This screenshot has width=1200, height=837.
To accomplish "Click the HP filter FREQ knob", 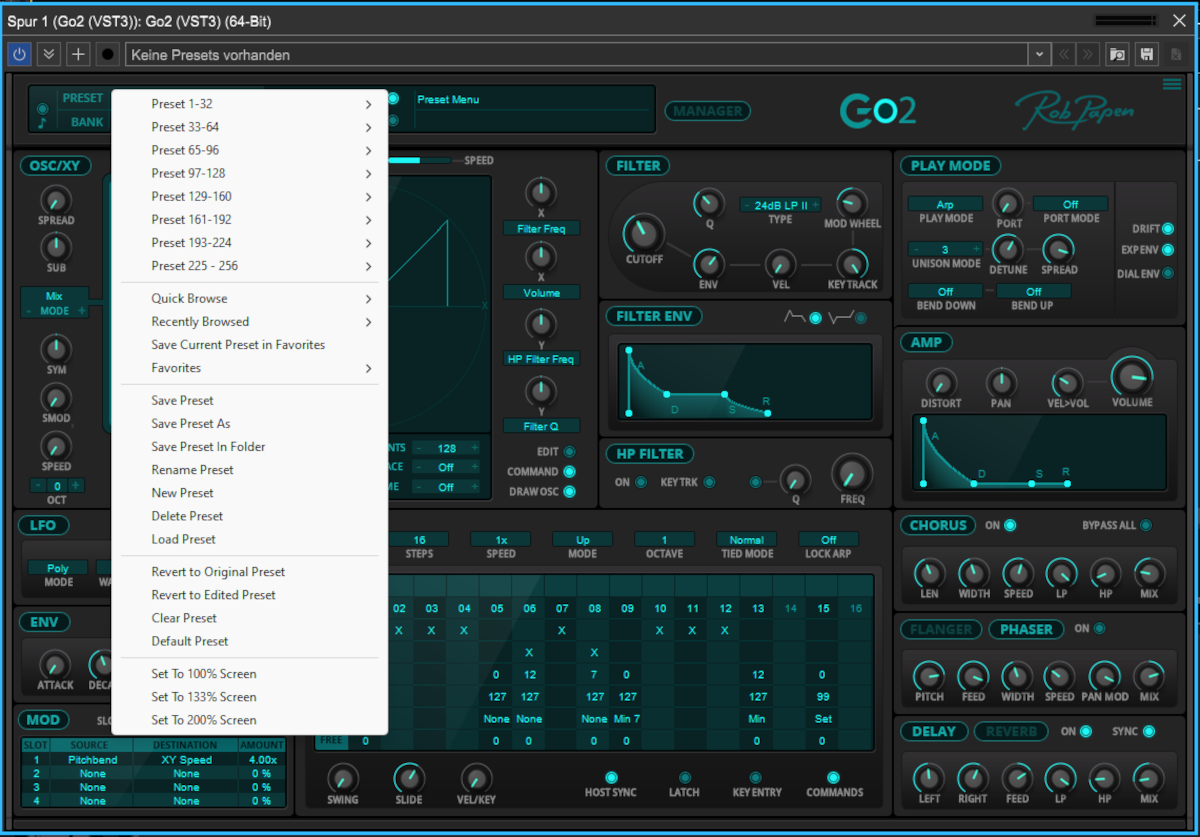I will 852,472.
